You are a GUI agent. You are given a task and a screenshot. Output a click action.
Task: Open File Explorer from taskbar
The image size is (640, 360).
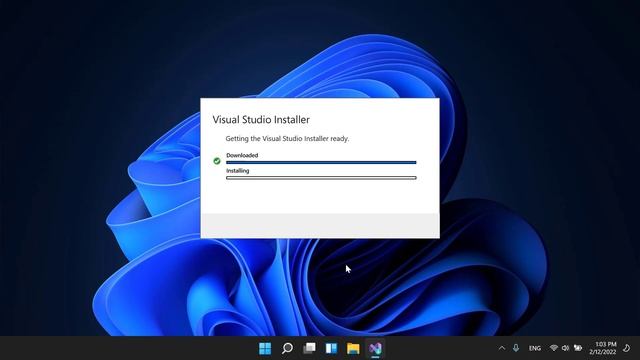(353, 349)
